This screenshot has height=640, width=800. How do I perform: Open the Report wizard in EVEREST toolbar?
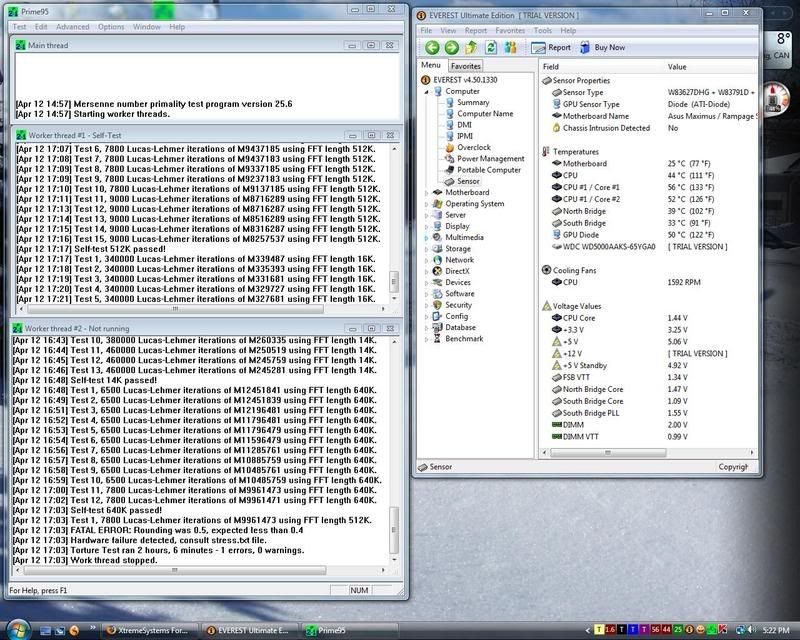pos(551,47)
